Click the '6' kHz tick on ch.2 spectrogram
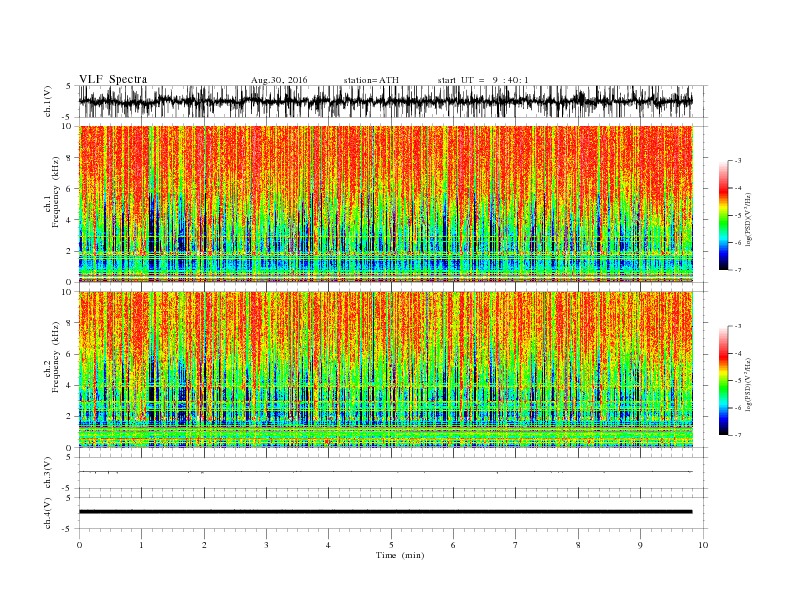The image size is (792, 612). point(70,354)
